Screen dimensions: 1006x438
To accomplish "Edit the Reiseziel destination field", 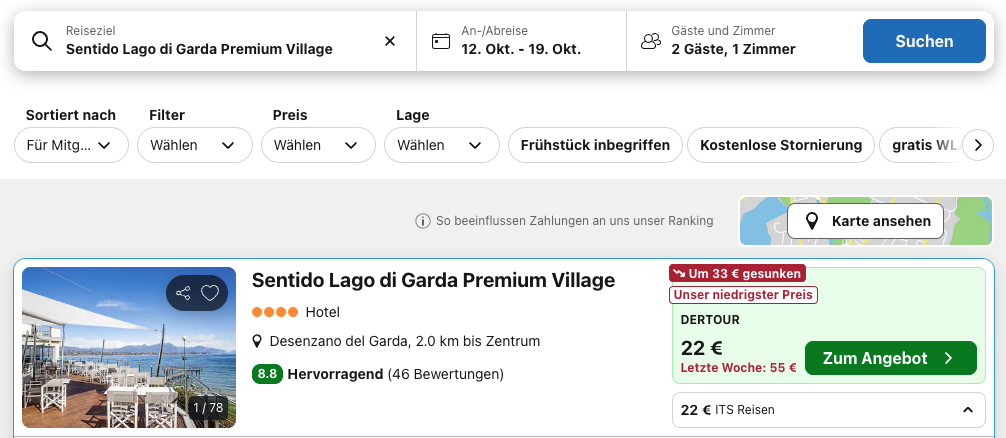I will click(215, 41).
